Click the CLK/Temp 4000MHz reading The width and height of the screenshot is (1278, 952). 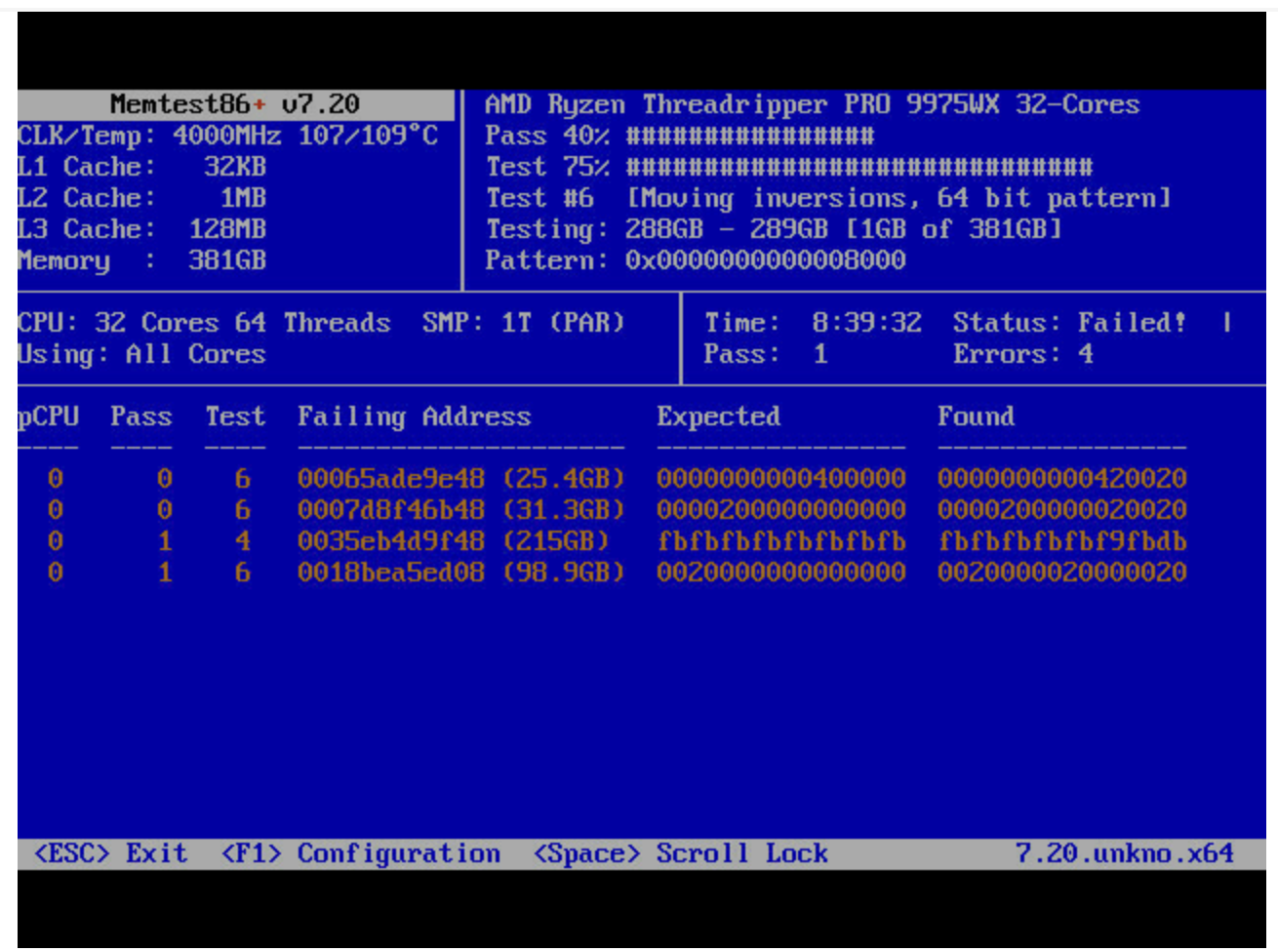(227, 136)
